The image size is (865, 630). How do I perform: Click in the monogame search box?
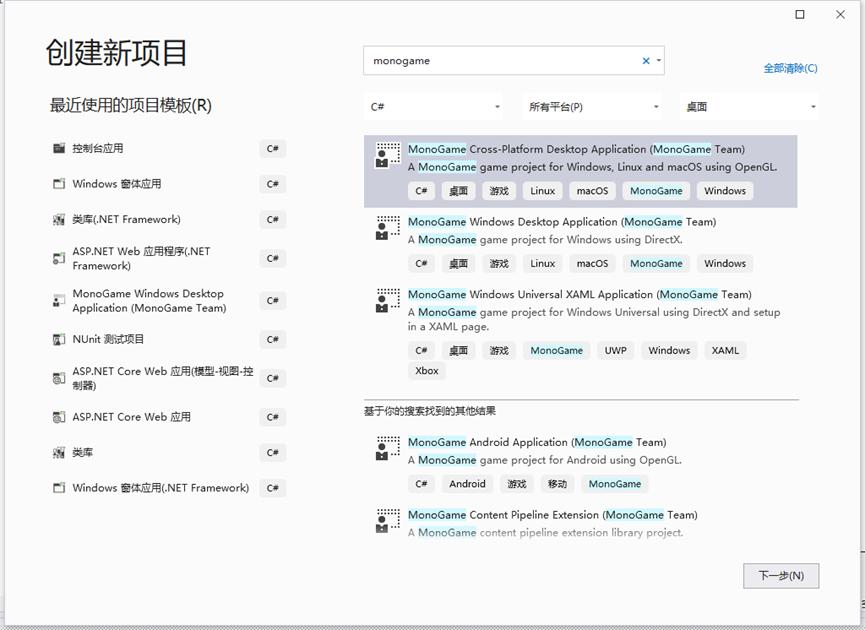coord(500,61)
